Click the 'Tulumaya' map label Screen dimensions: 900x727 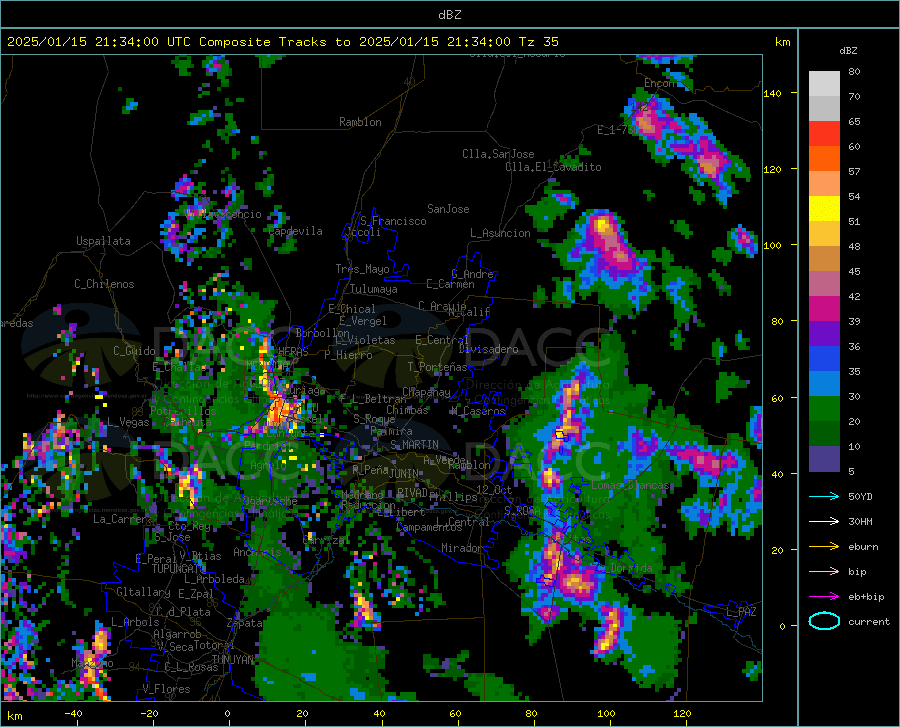click(x=373, y=289)
